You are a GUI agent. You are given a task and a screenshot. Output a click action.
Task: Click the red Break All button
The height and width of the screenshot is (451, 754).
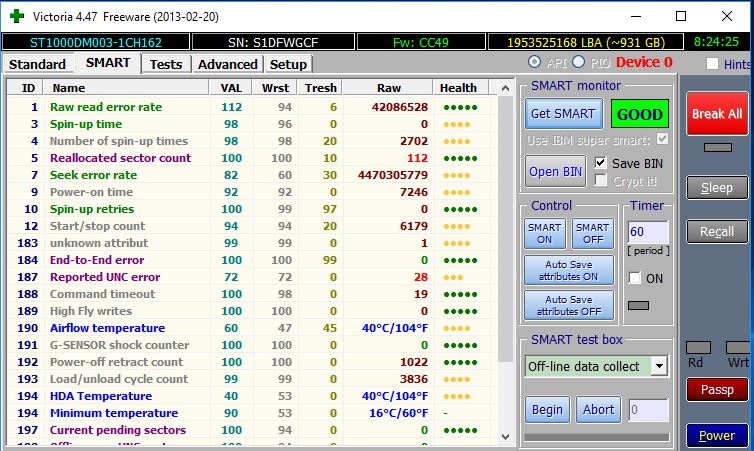(x=716, y=114)
